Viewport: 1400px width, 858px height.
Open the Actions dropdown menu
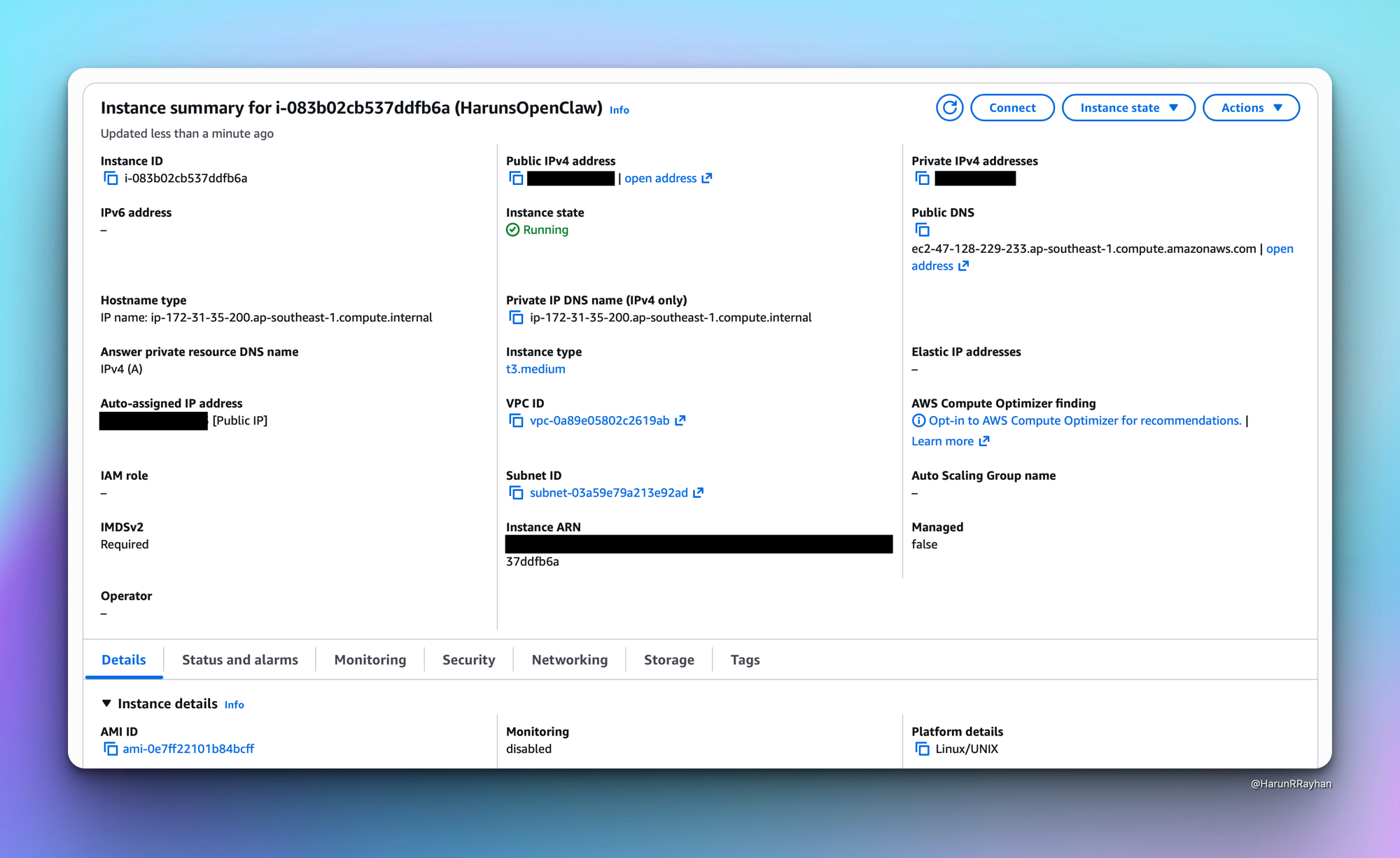(x=1251, y=108)
